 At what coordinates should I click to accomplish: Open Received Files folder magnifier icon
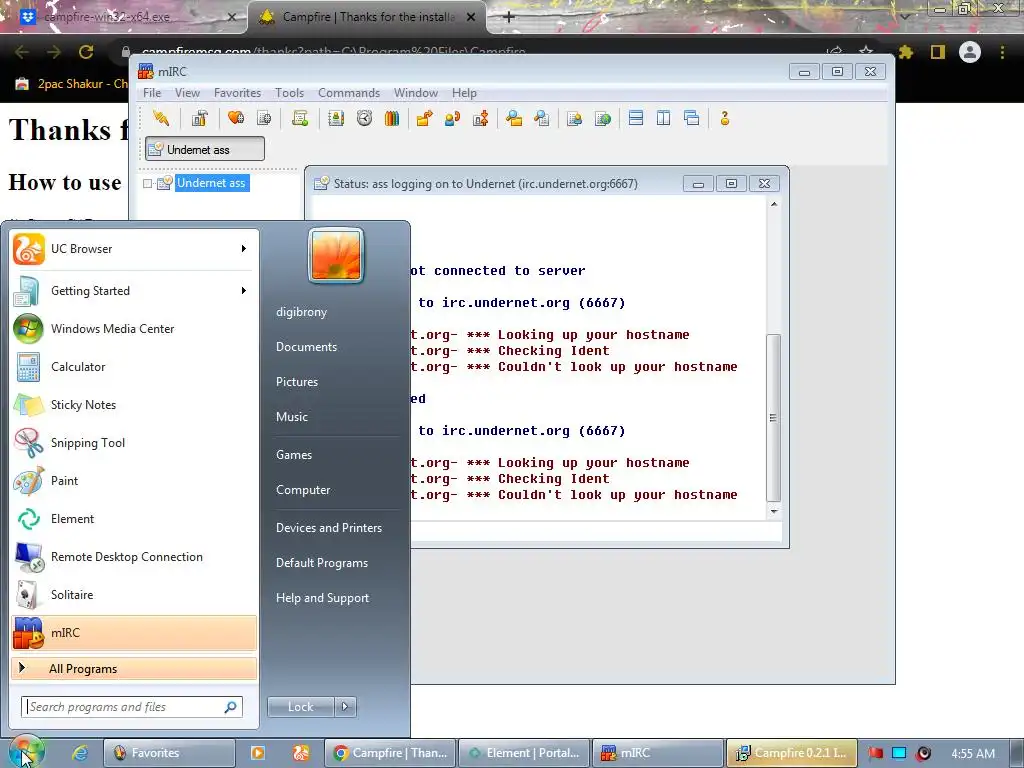point(514,118)
